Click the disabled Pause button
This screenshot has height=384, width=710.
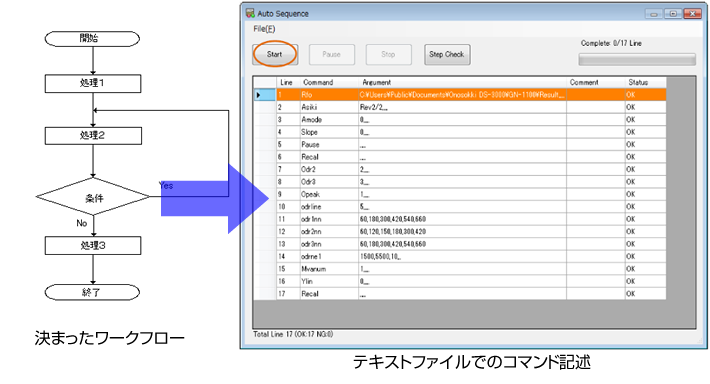(x=331, y=54)
